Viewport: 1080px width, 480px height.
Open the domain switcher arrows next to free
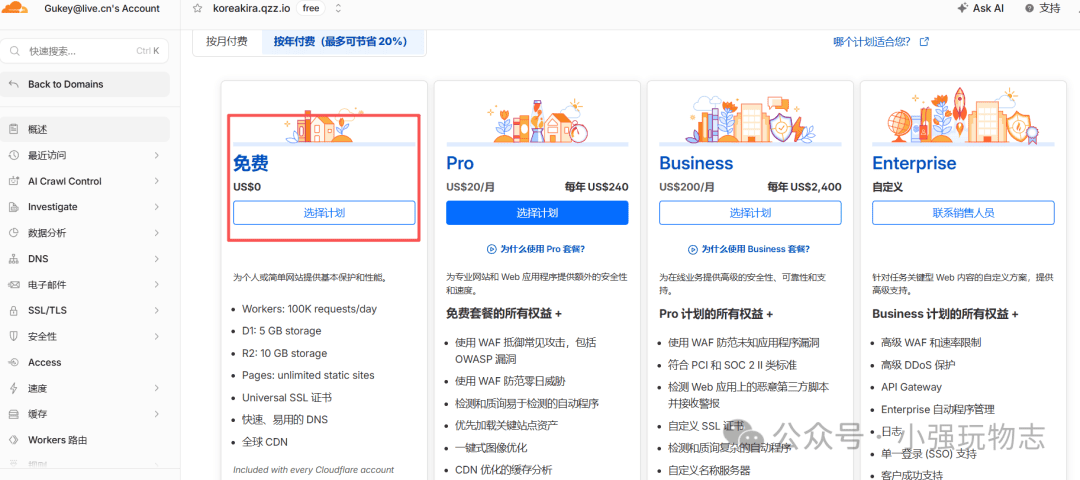(338, 9)
